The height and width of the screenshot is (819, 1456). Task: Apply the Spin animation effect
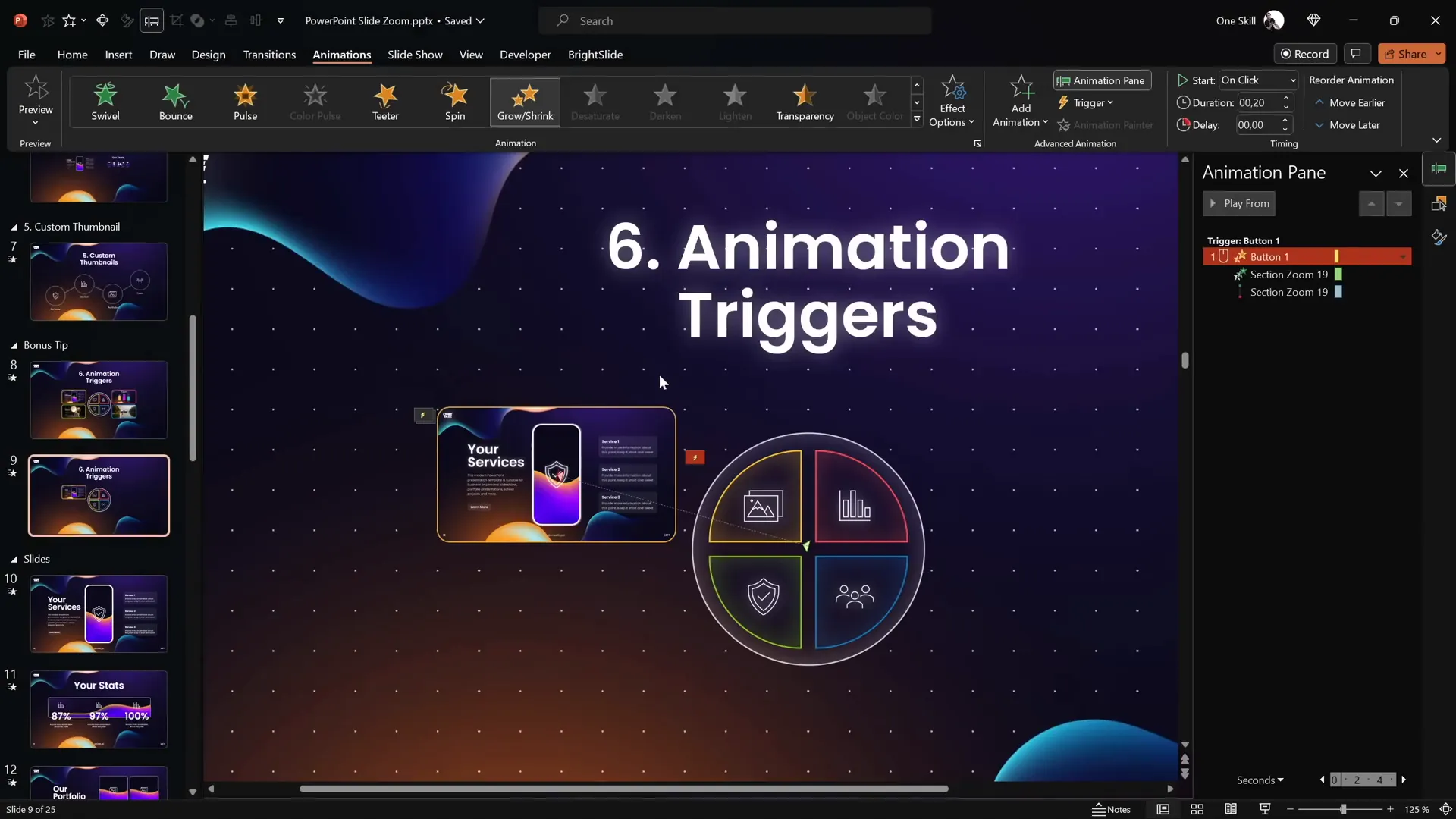pos(455,102)
